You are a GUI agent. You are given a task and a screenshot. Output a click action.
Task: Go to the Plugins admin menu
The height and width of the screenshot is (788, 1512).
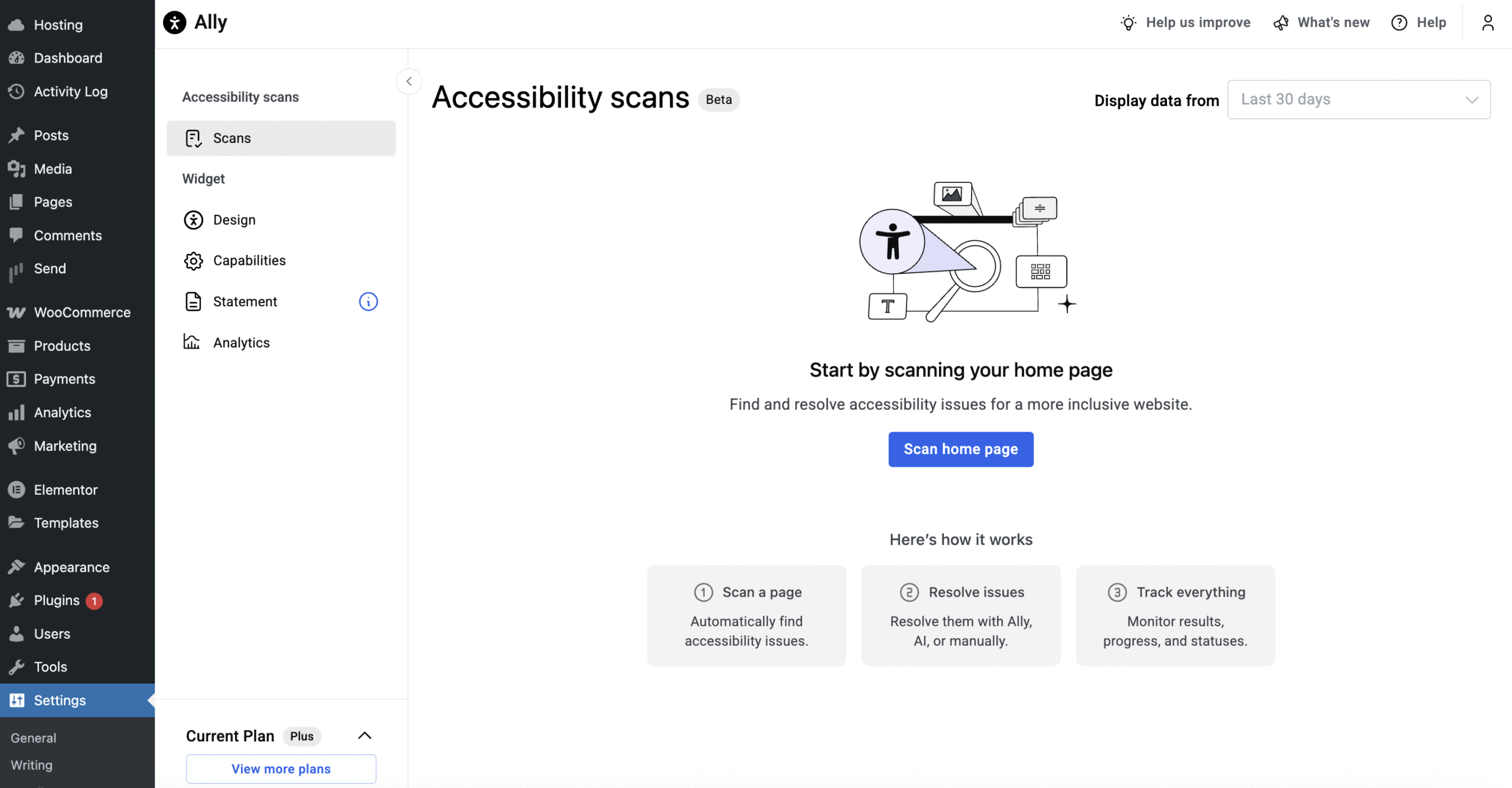(x=57, y=600)
